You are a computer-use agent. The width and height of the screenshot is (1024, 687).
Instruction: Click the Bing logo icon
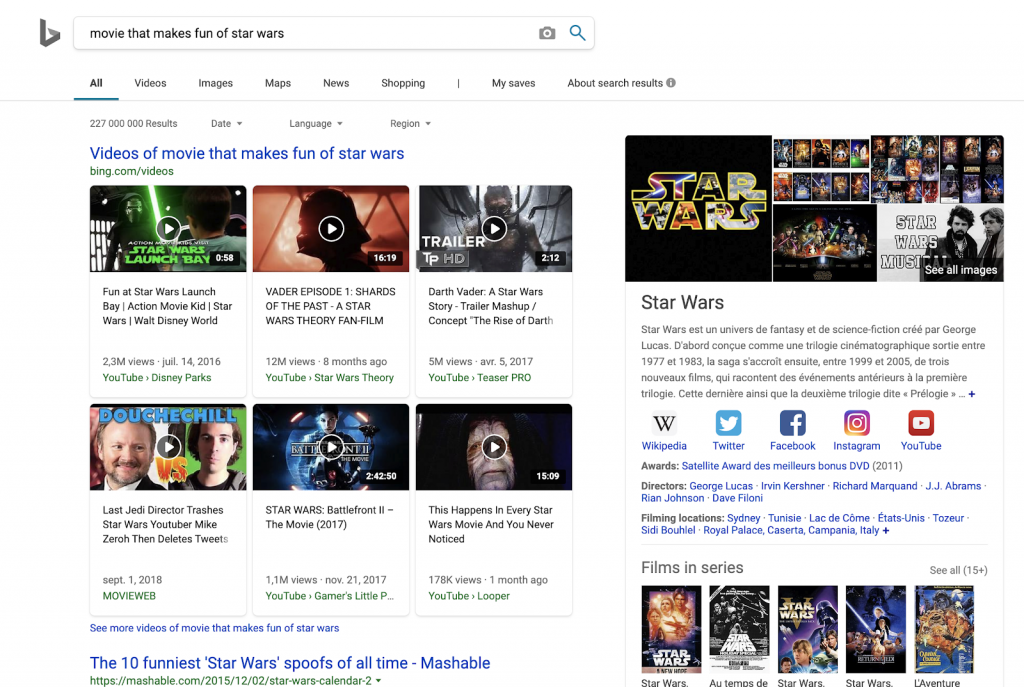pos(49,33)
